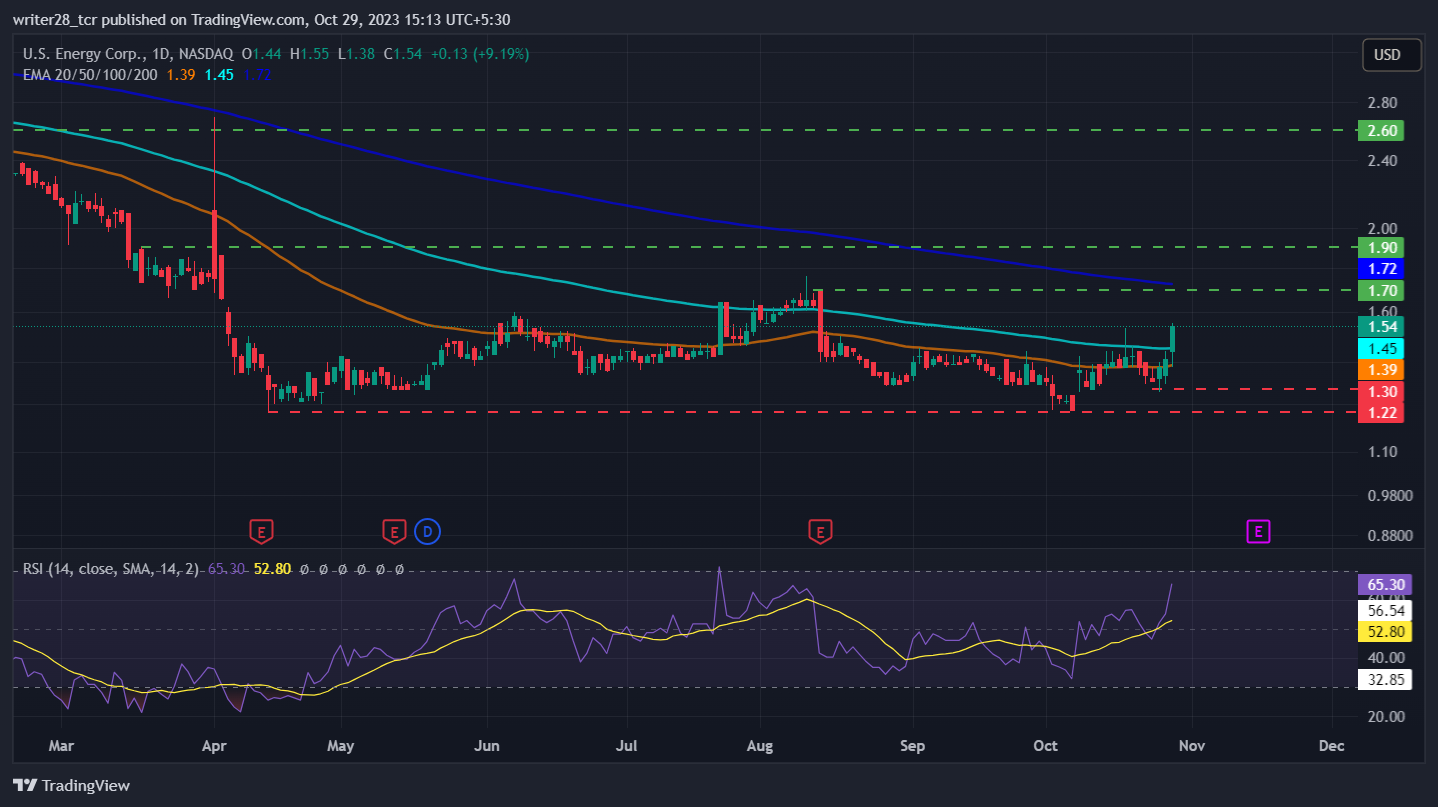The height and width of the screenshot is (807, 1438).
Task: Click the 2.80 price scale value
Action: click(x=1381, y=103)
